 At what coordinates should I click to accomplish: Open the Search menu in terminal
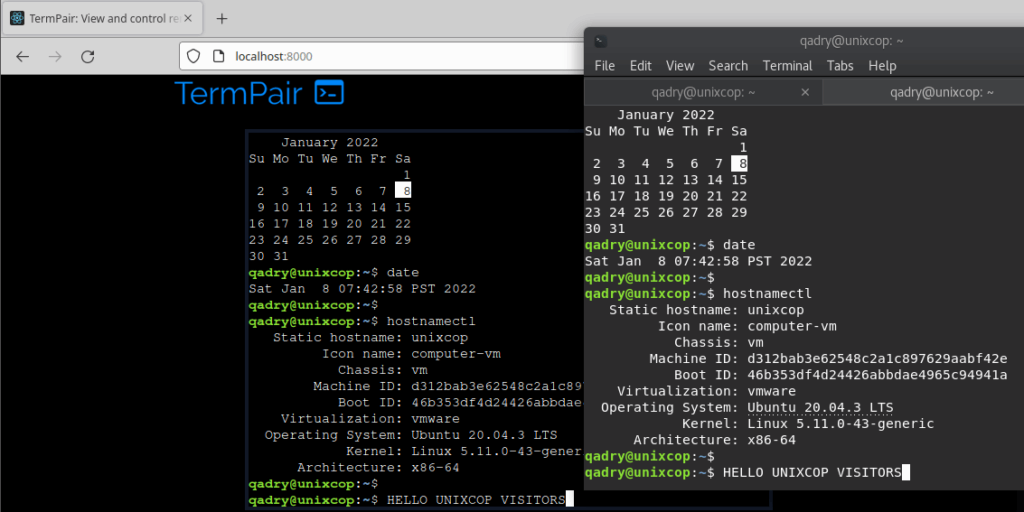pos(728,66)
